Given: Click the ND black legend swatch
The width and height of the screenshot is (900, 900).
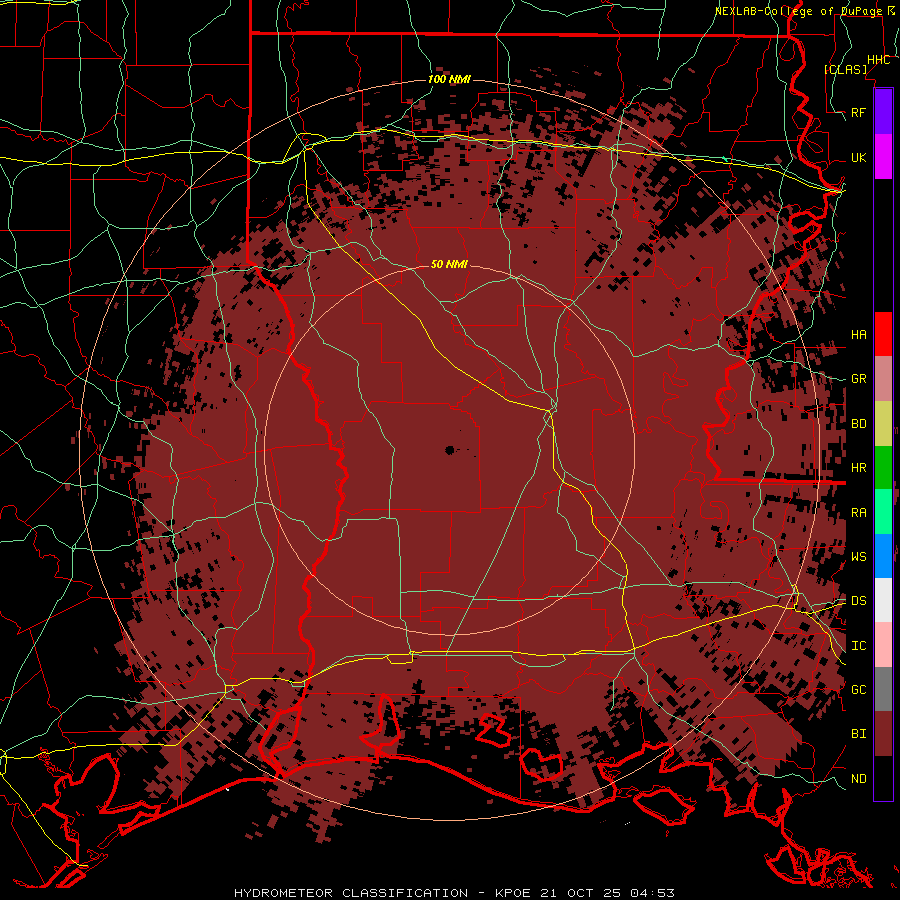Looking at the screenshot, I should coord(883,778).
